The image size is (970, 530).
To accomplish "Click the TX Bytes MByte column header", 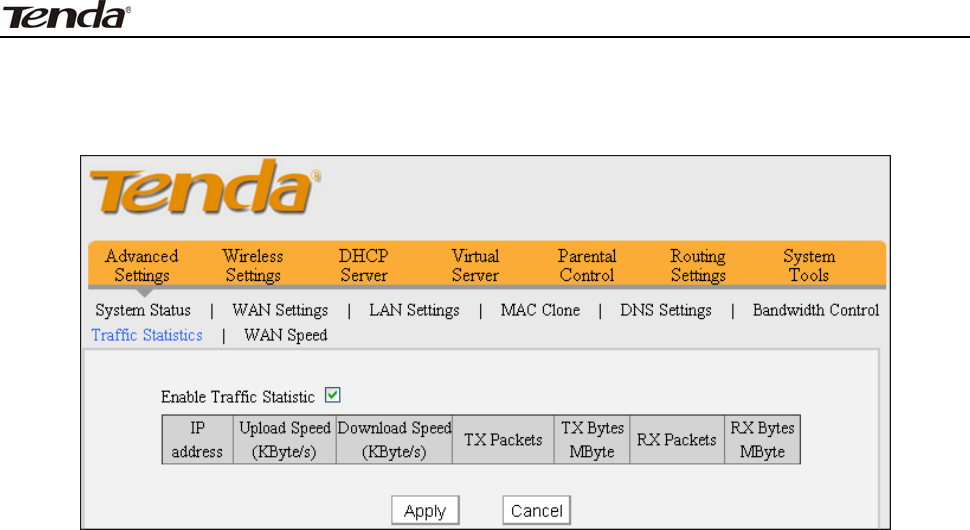I will 592,440.
